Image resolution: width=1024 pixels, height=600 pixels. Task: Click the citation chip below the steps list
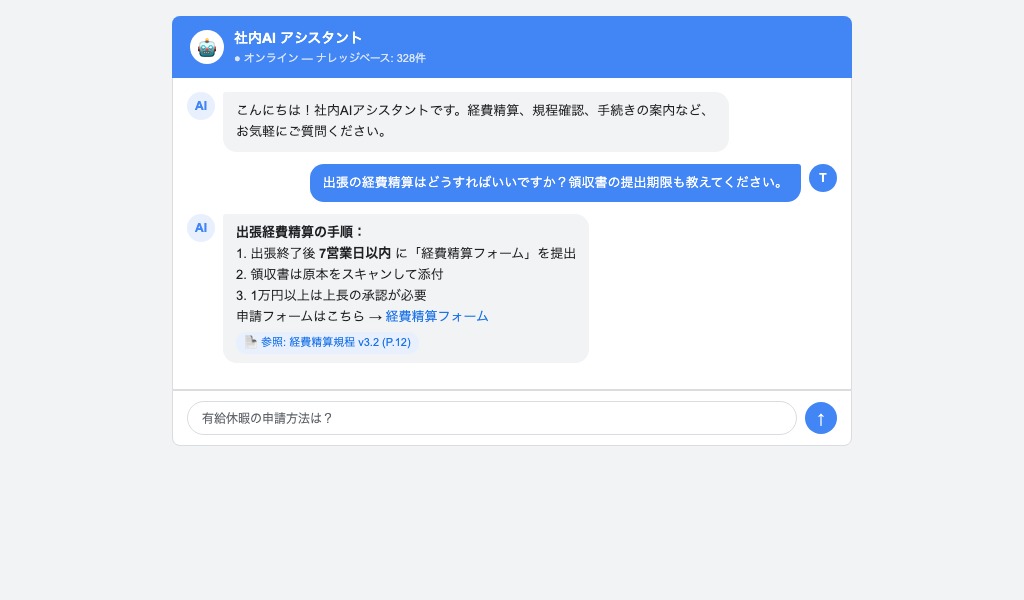coord(325,341)
